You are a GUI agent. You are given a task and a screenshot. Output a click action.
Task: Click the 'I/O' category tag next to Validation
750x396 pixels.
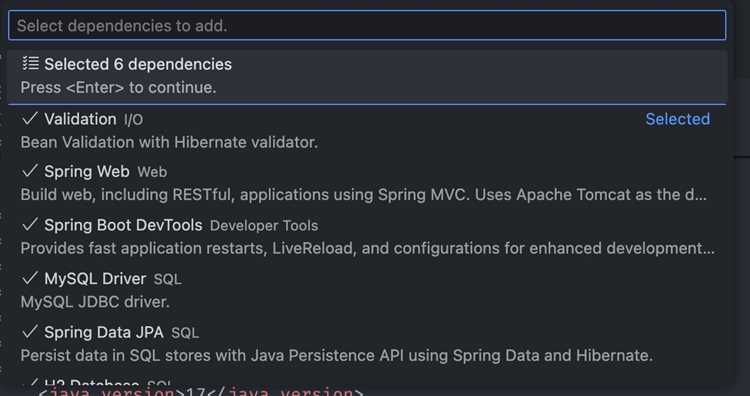(x=133, y=120)
